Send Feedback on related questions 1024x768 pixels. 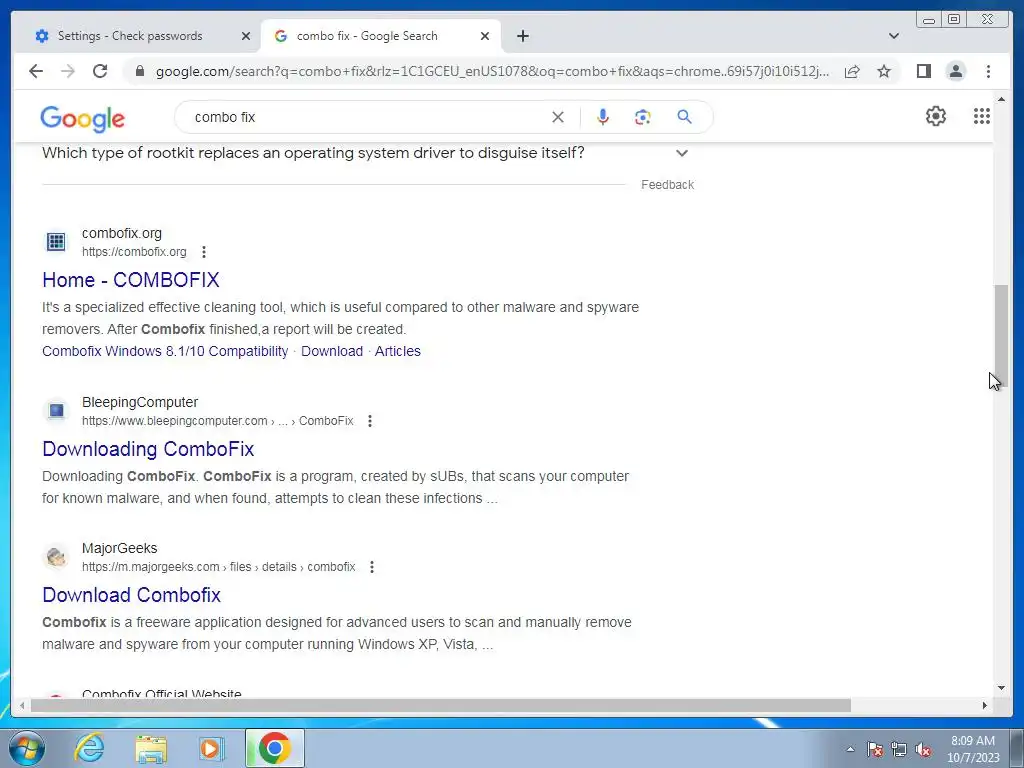(667, 185)
